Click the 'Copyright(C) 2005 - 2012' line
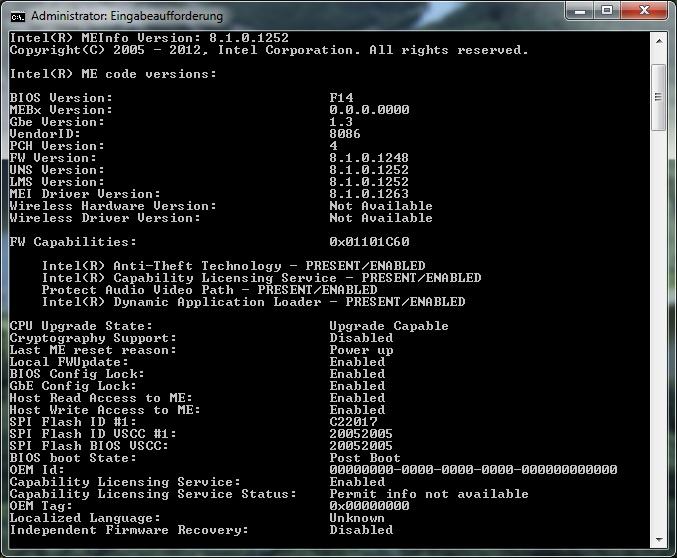Viewport: 677px width, 558px height. pyautogui.click(x=269, y=50)
